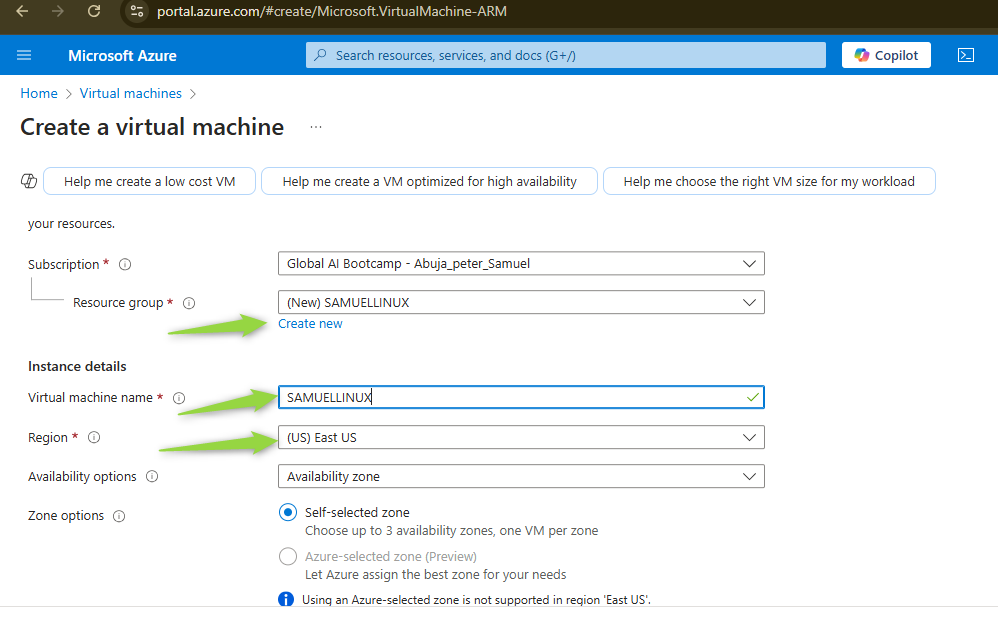Select Help me choose the right VM size
This screenshot has height=619, width=998.
point(769,181)
